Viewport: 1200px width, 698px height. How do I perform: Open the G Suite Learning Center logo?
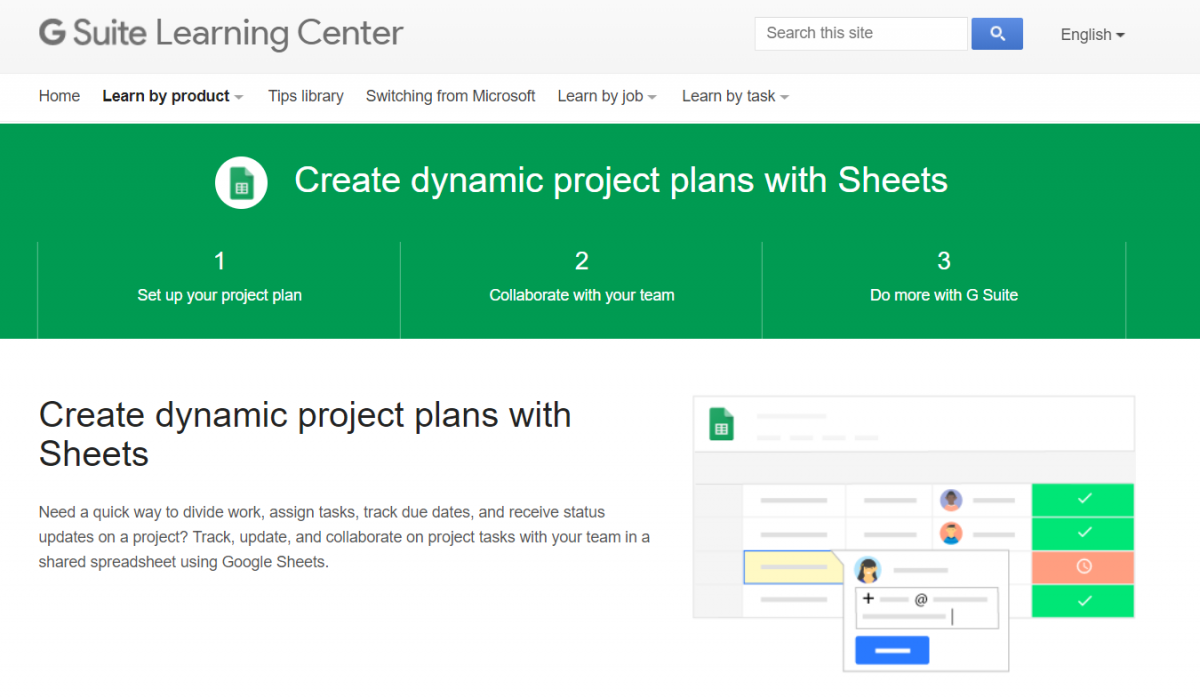[221, 33]
